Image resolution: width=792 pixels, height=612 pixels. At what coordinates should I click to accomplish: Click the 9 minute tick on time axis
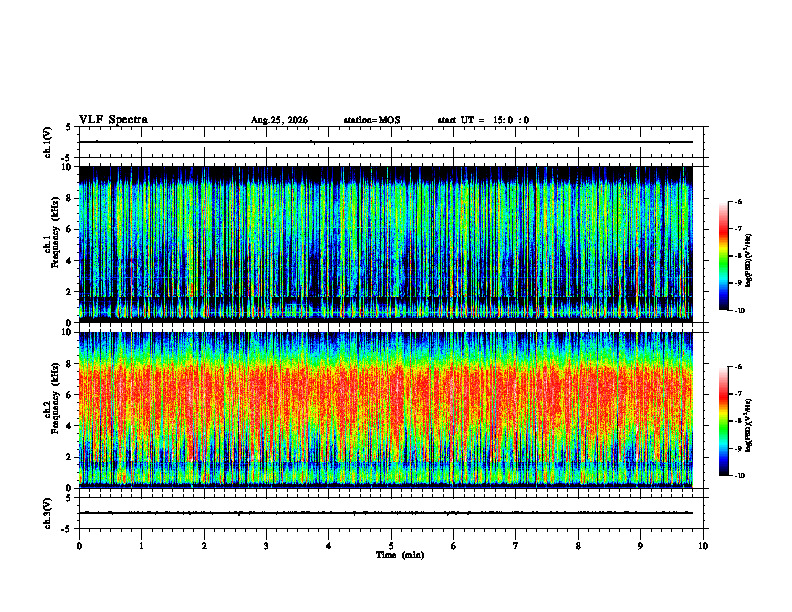pyautogui.click(x=640, y=546)
